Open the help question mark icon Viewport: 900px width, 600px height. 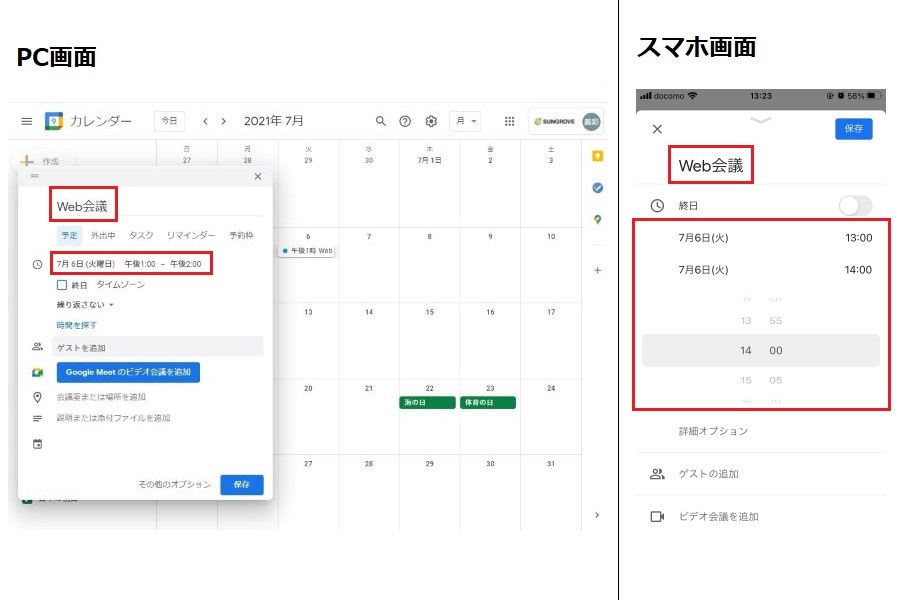tap(405, 121)
